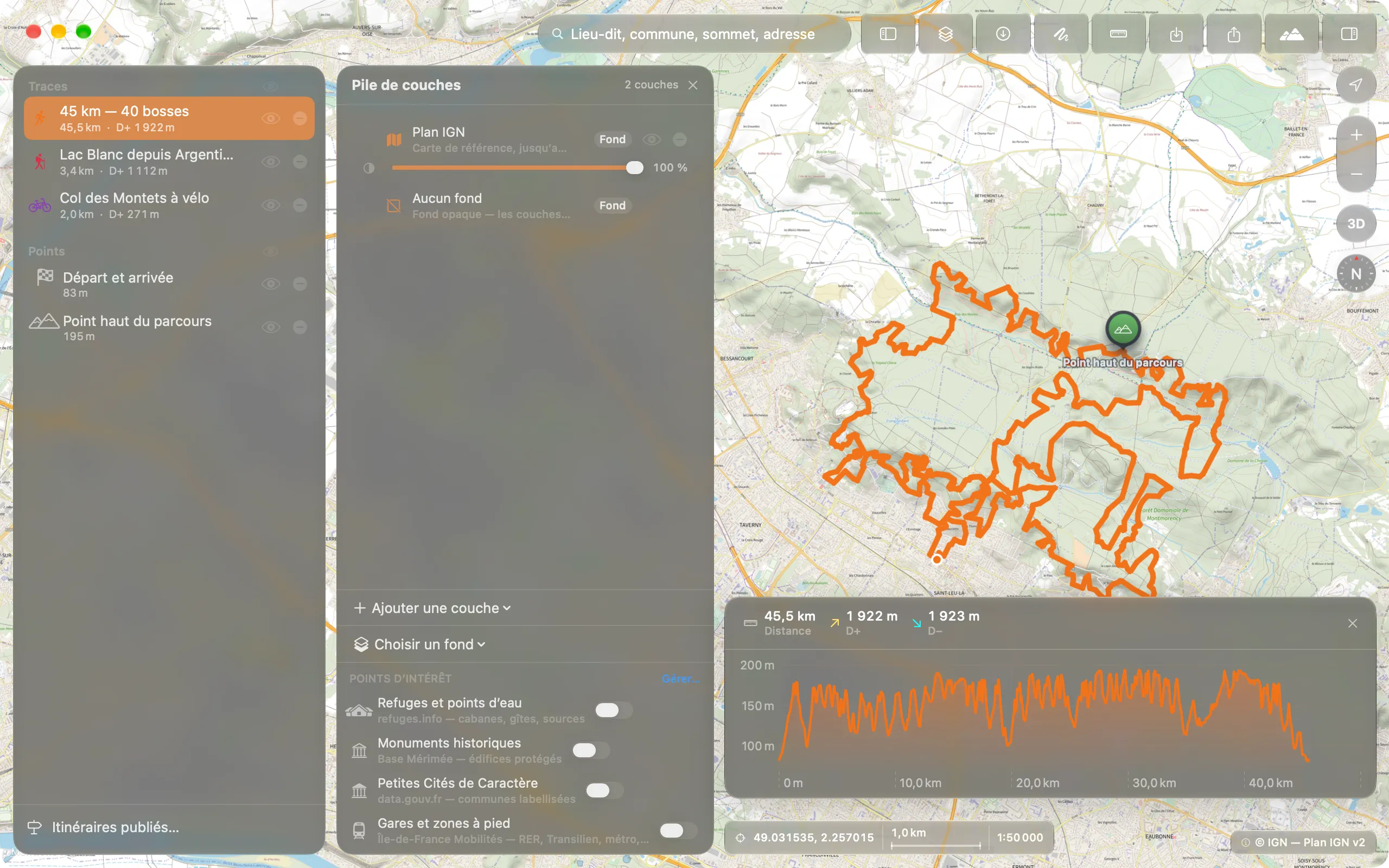The width and height of the screenshot is (1389, 868).
Task: Center map on my location arrow
Action: [x=1356, y=85]
